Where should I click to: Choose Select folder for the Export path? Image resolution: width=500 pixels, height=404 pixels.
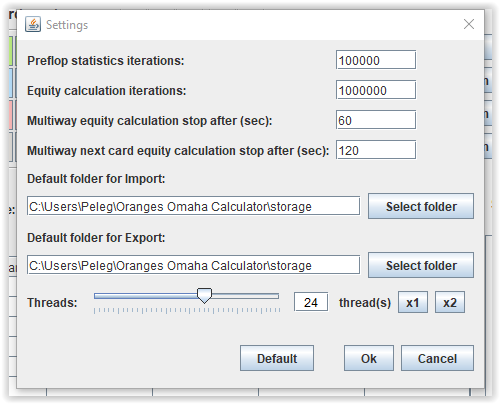click(x=421, y=265)
